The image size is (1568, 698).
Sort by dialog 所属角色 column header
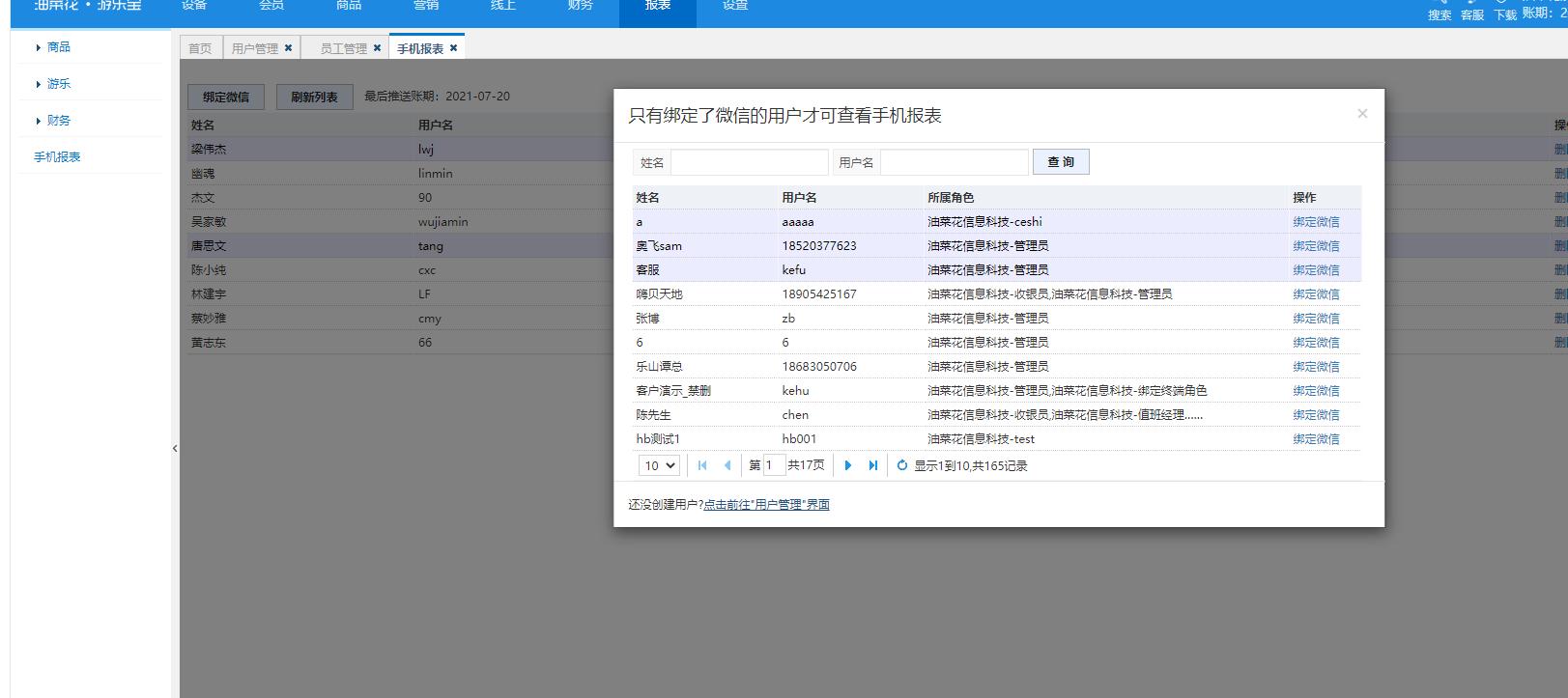click(x=951, y=197)
